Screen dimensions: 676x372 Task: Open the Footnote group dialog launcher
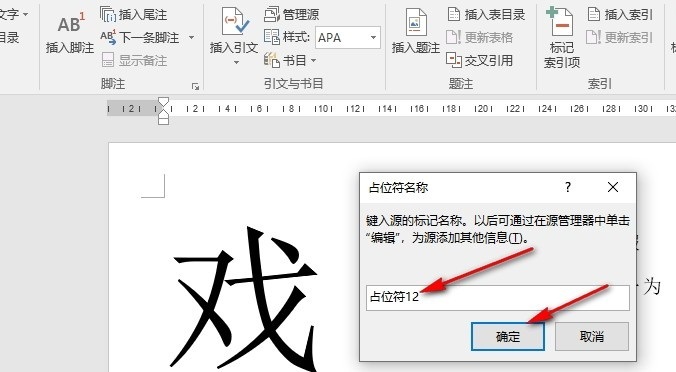coord(195,87)
